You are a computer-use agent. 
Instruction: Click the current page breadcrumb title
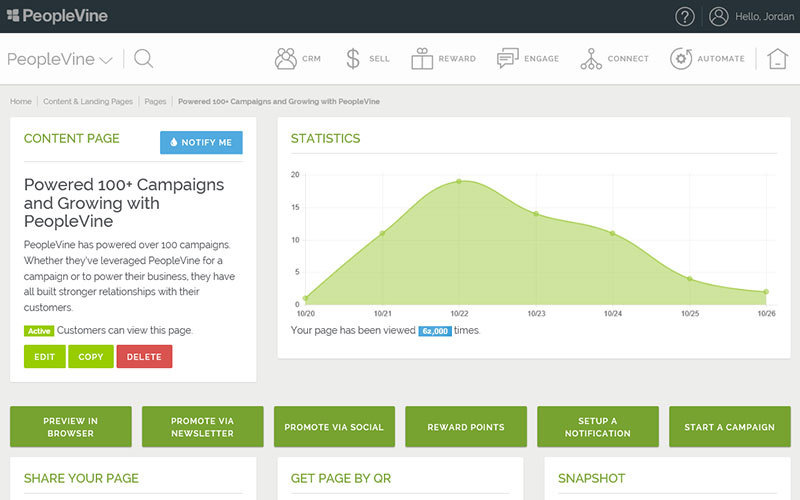279,102
